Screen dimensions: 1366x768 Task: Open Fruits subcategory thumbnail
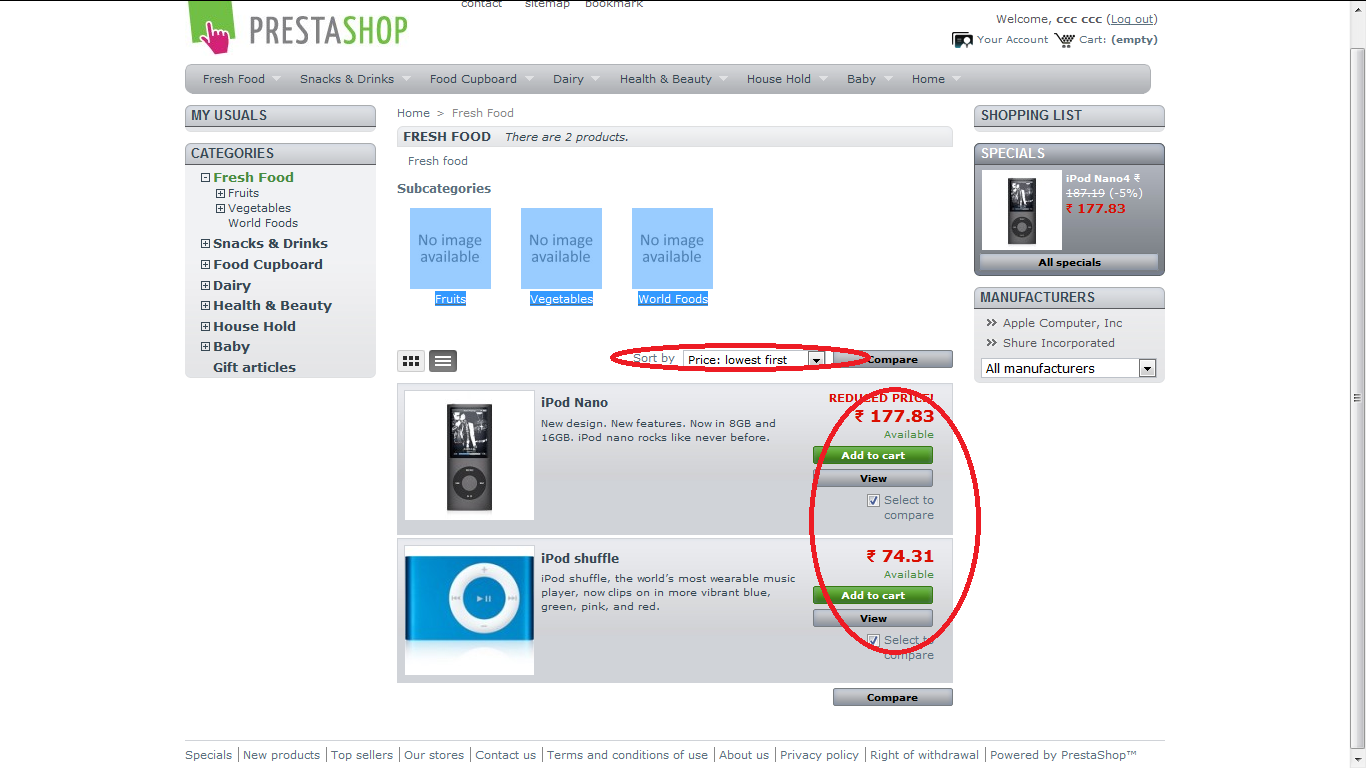click(450, 249)
